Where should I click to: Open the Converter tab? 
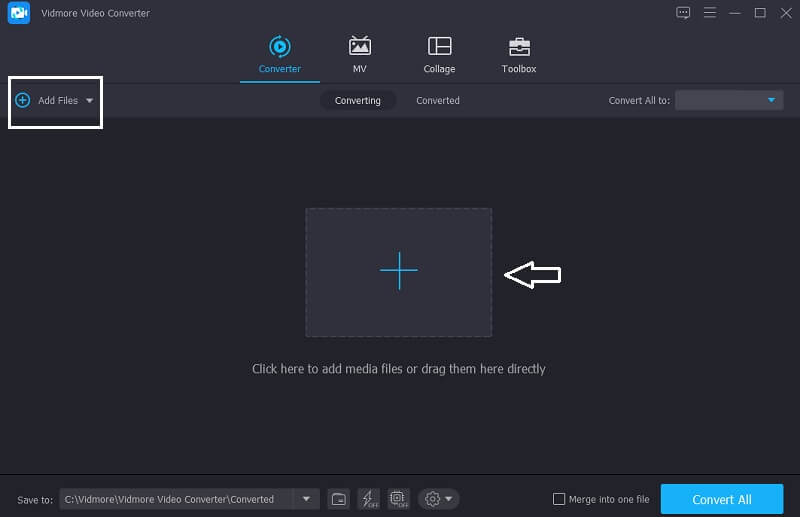click(279, 54)
